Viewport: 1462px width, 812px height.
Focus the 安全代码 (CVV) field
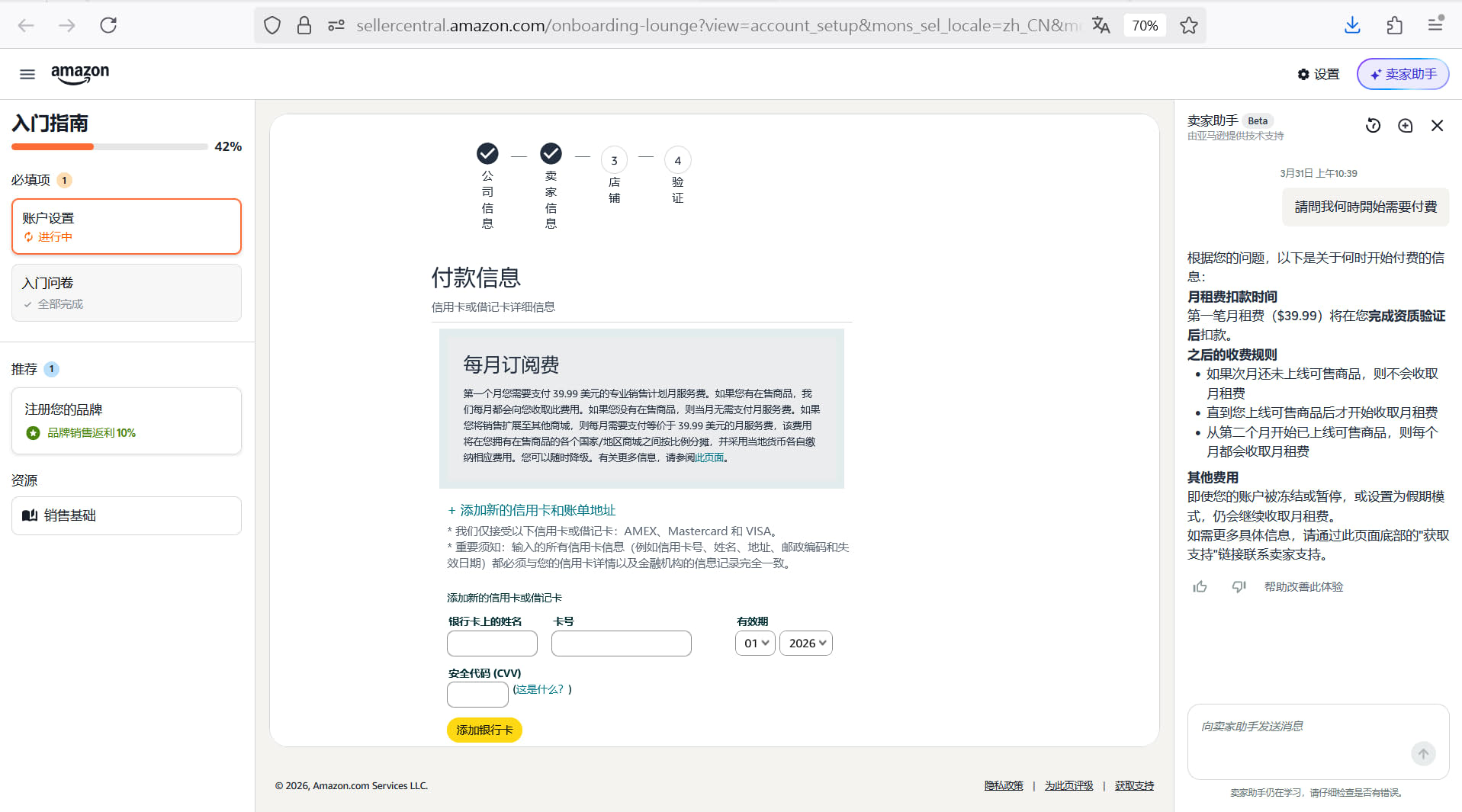coord(477,695)
